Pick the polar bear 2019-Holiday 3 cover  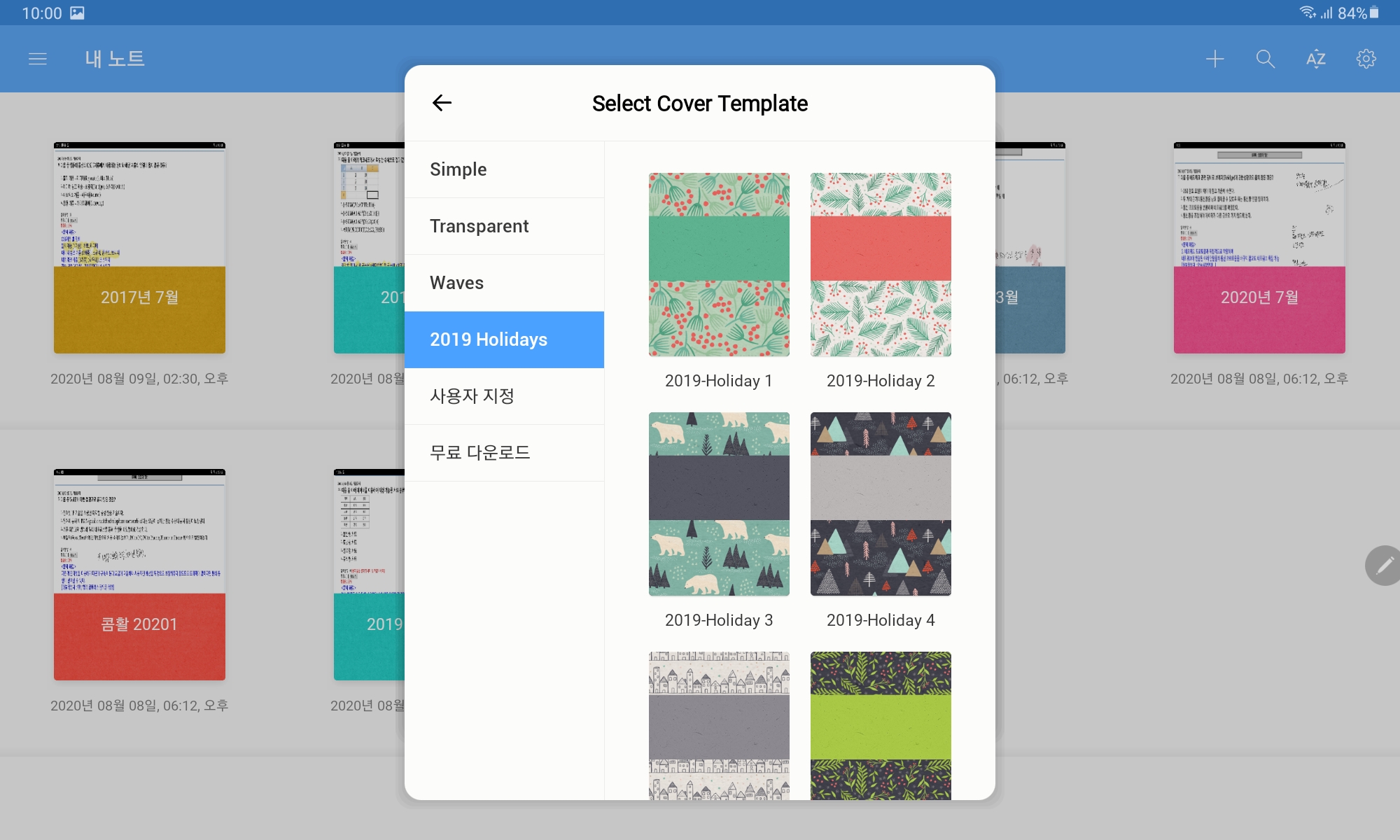[x=719, y=504]
